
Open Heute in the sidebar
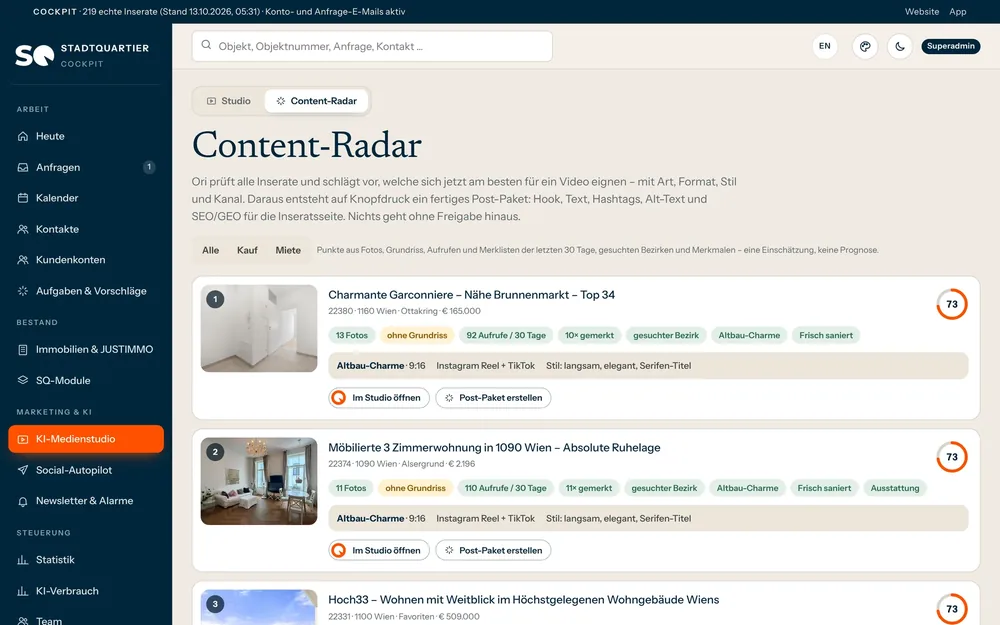point(85,136)
